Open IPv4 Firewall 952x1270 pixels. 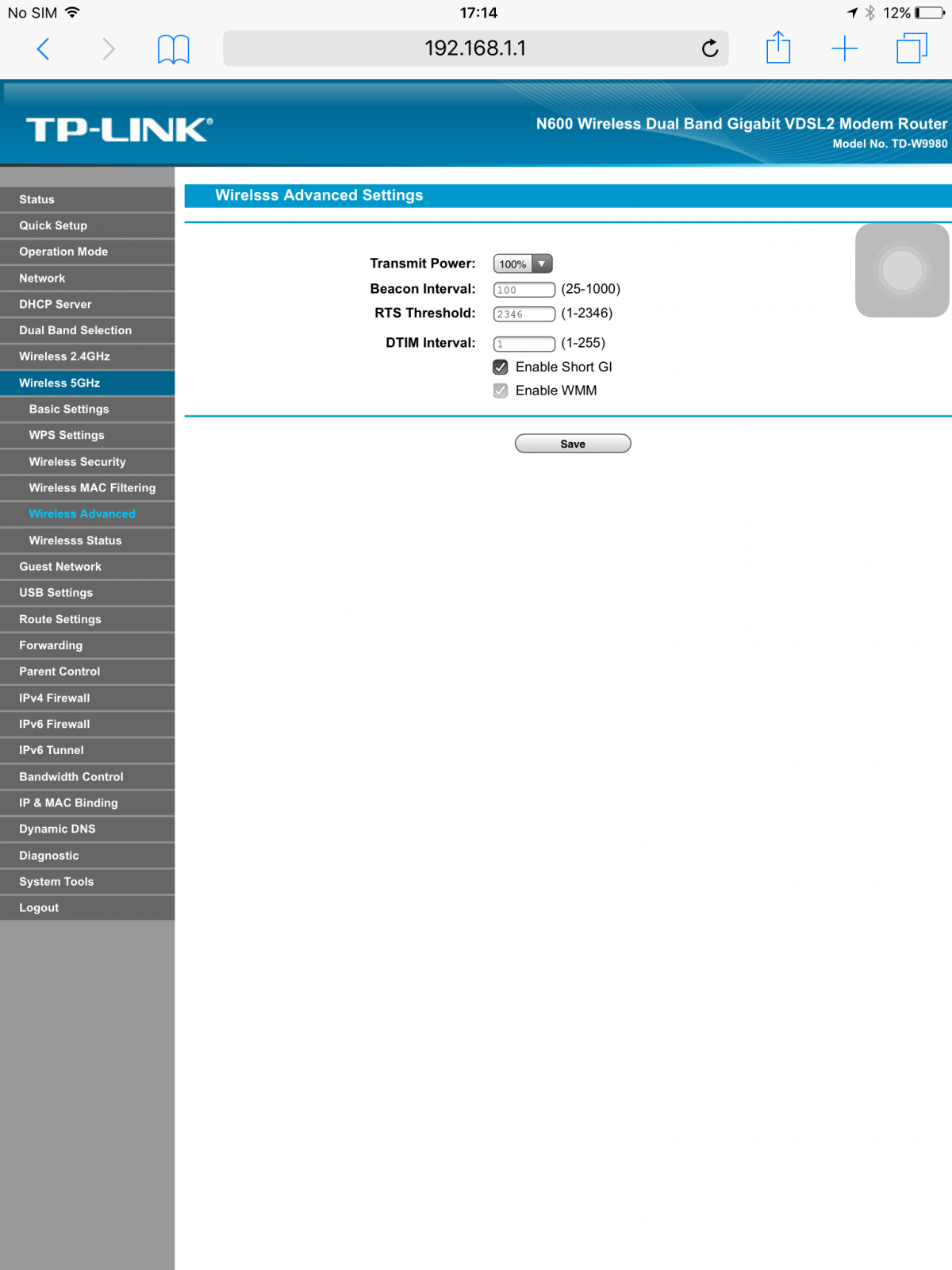point(87,698)
